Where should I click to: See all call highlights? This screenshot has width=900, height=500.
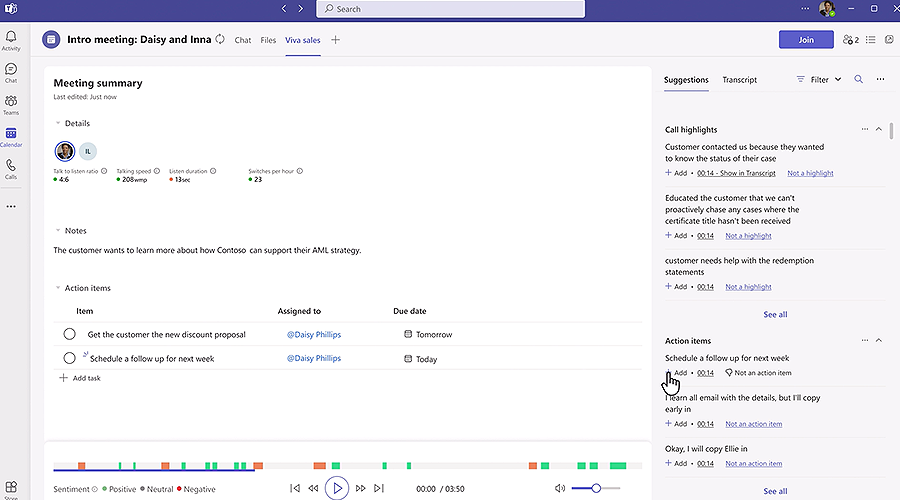[x=775, y=314]
